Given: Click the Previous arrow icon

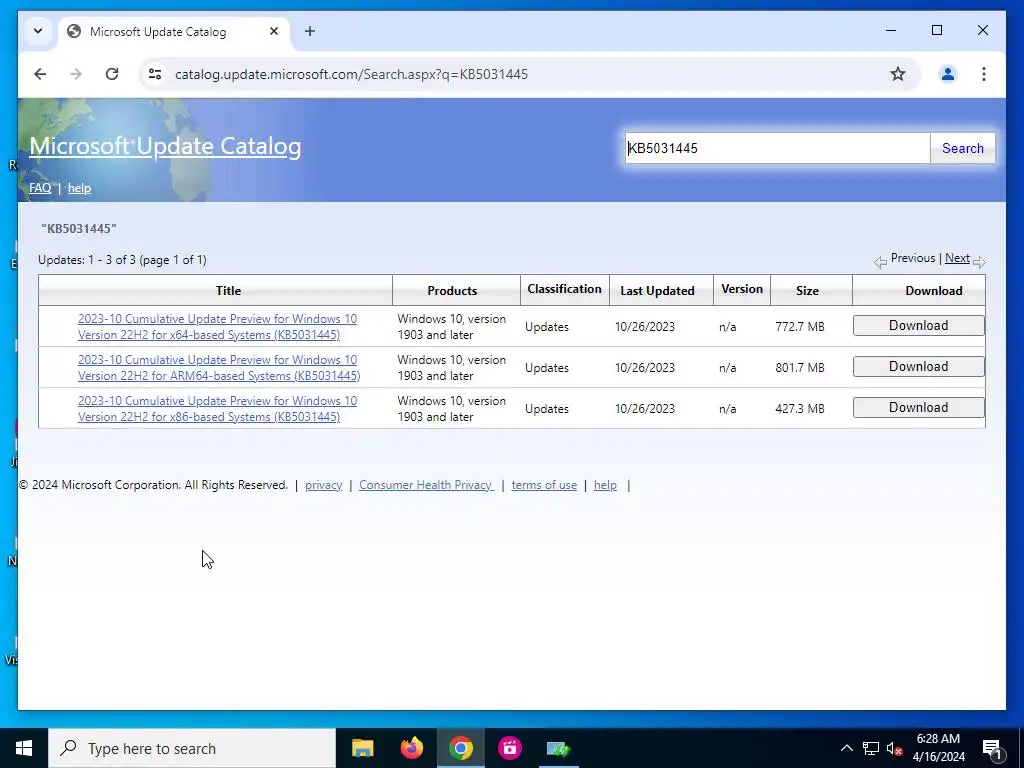Looking at the screenshot, I should (x=880, y=263).
